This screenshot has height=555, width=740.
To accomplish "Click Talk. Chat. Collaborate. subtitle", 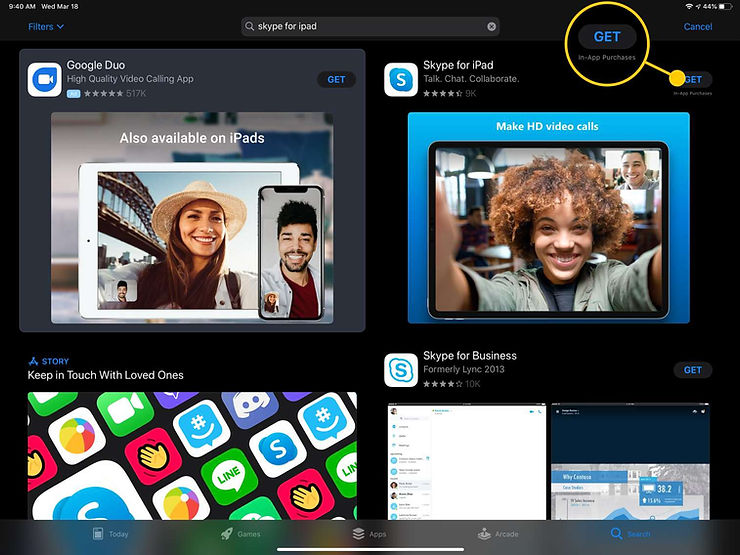I will coord(471,79).
